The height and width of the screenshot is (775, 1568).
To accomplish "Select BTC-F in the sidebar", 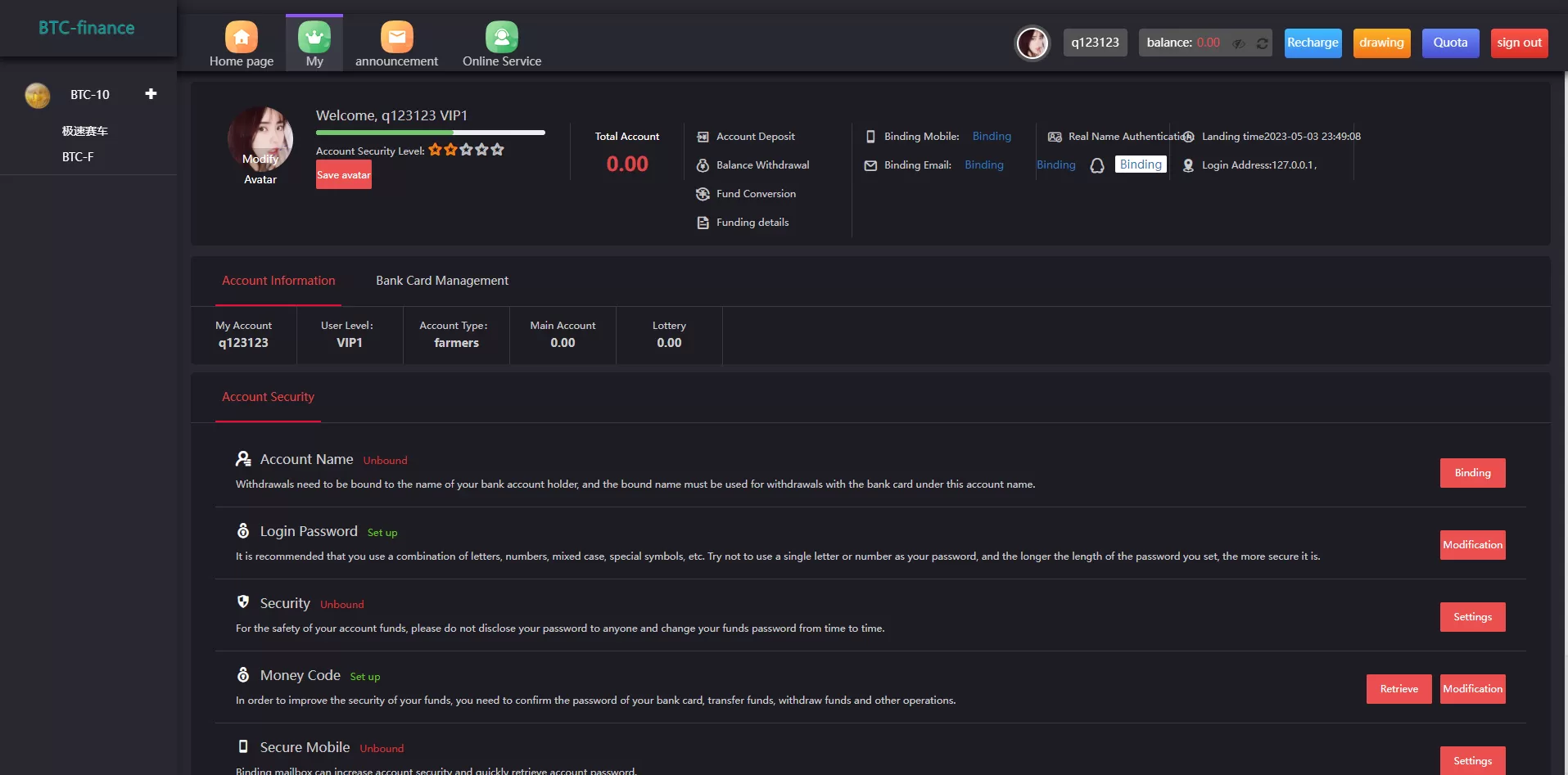I will (x=78, y=157).
